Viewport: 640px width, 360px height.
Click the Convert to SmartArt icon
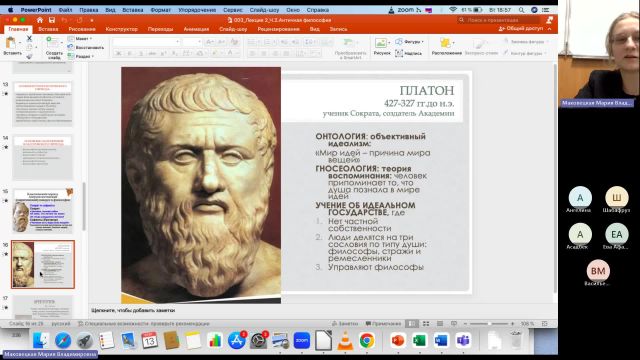tap(349, 43)
